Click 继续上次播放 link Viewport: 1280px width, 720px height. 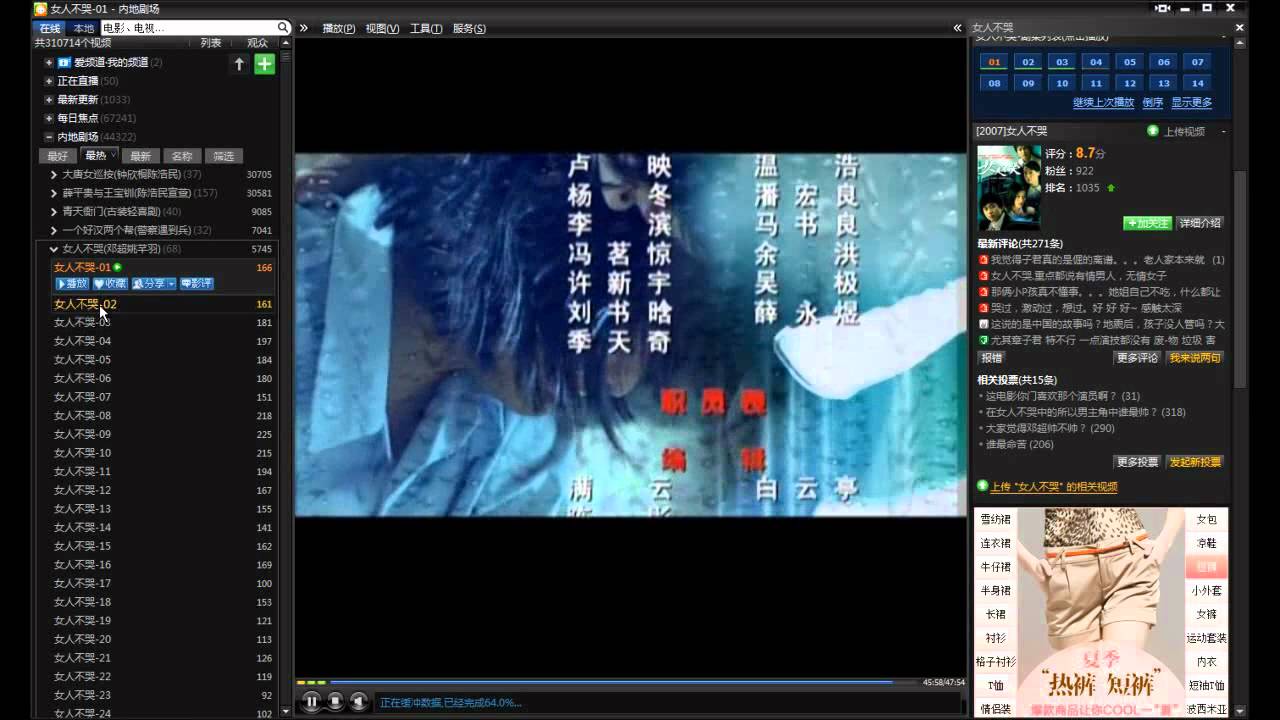pos(1104,102)
